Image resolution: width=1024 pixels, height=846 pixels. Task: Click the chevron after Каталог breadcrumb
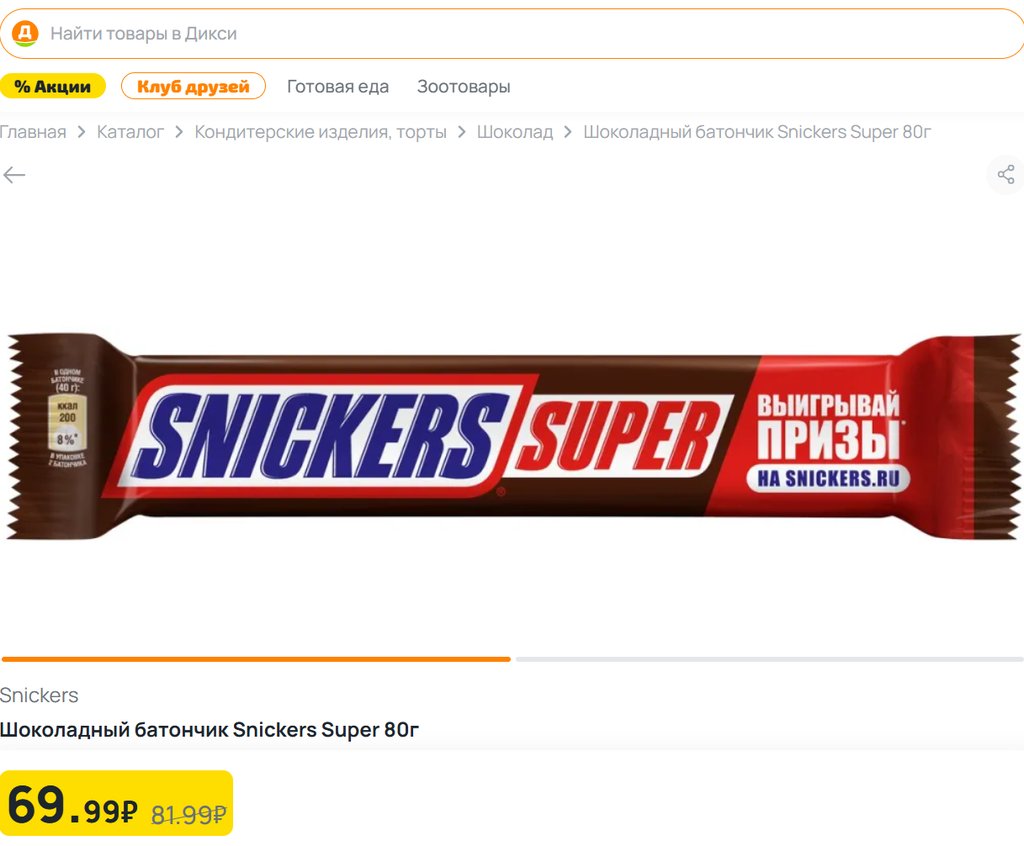pos(179,132)
